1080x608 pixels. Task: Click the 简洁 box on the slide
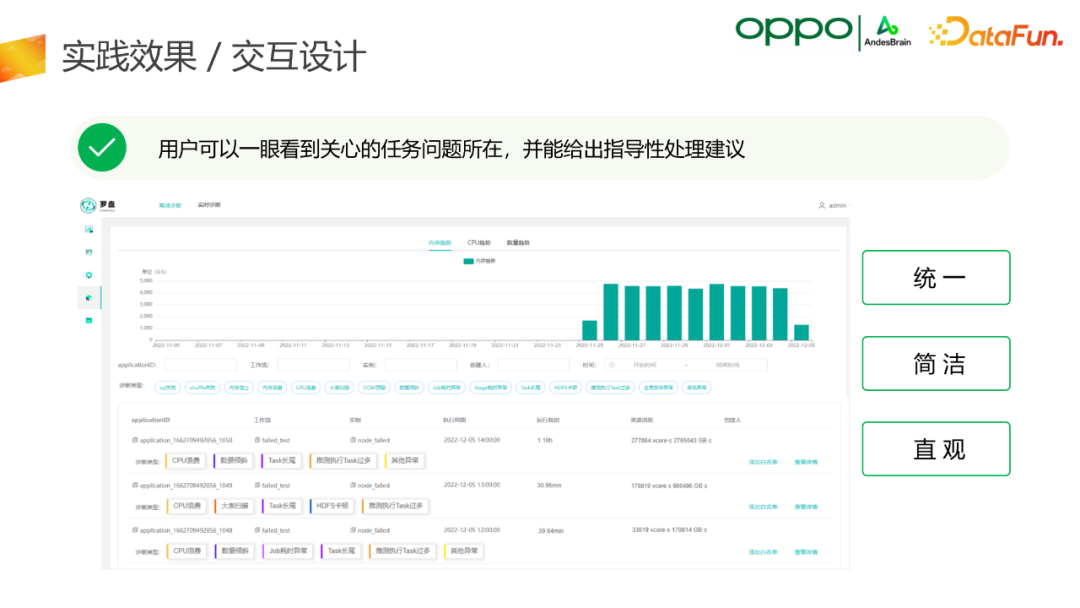coord(936,364)
